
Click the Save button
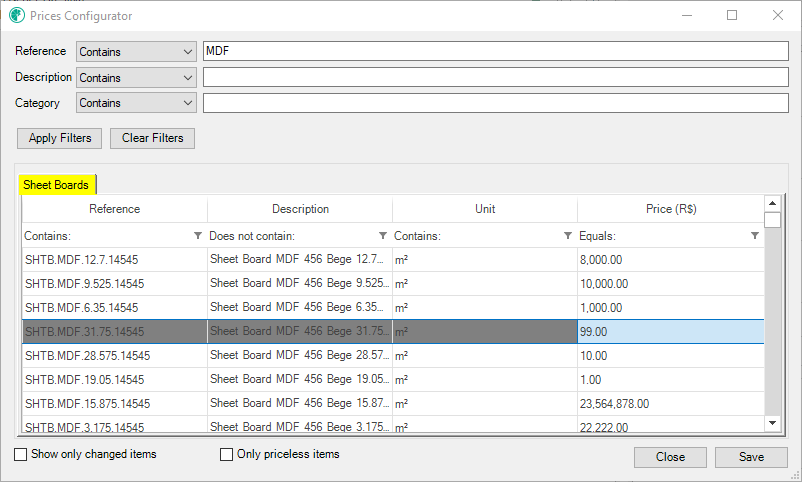(x=751, y=457)
